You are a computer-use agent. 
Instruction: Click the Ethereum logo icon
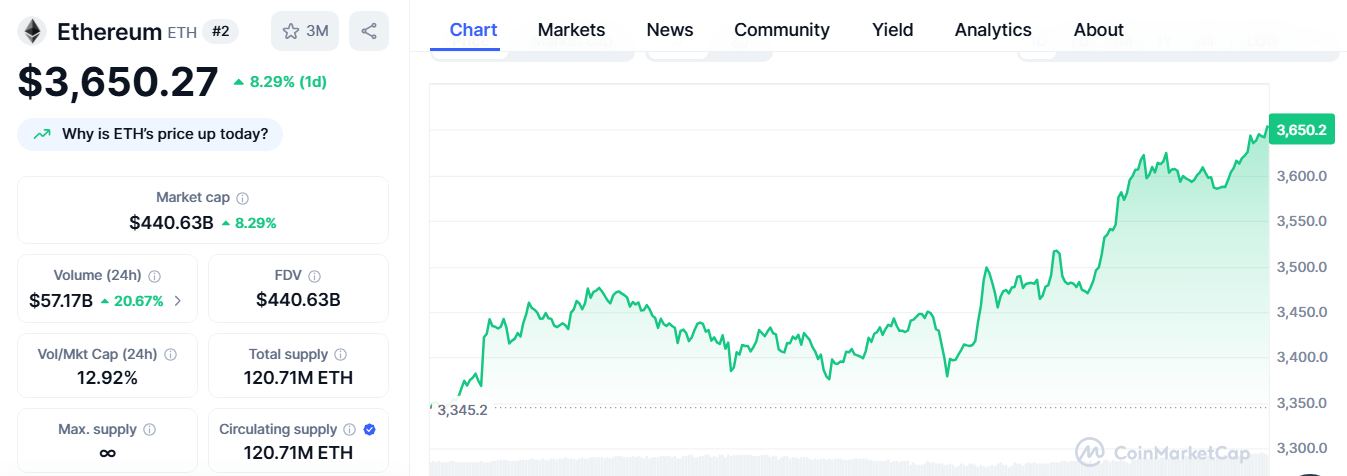click(32, 31)
